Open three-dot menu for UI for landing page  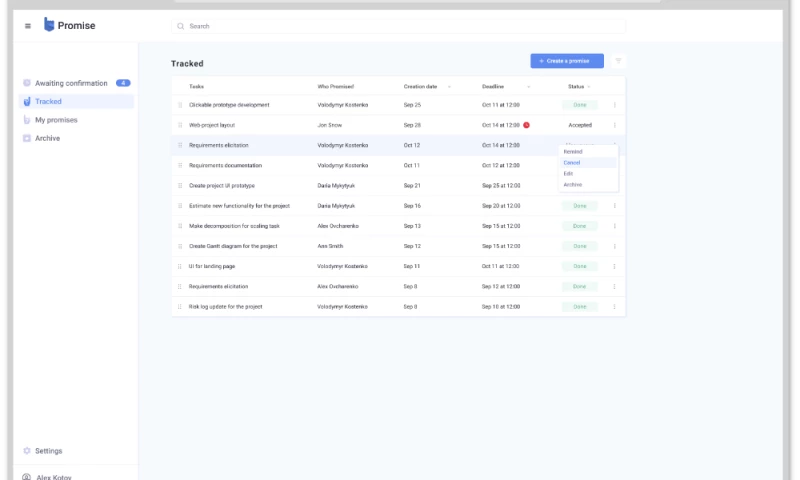[614, 266]
